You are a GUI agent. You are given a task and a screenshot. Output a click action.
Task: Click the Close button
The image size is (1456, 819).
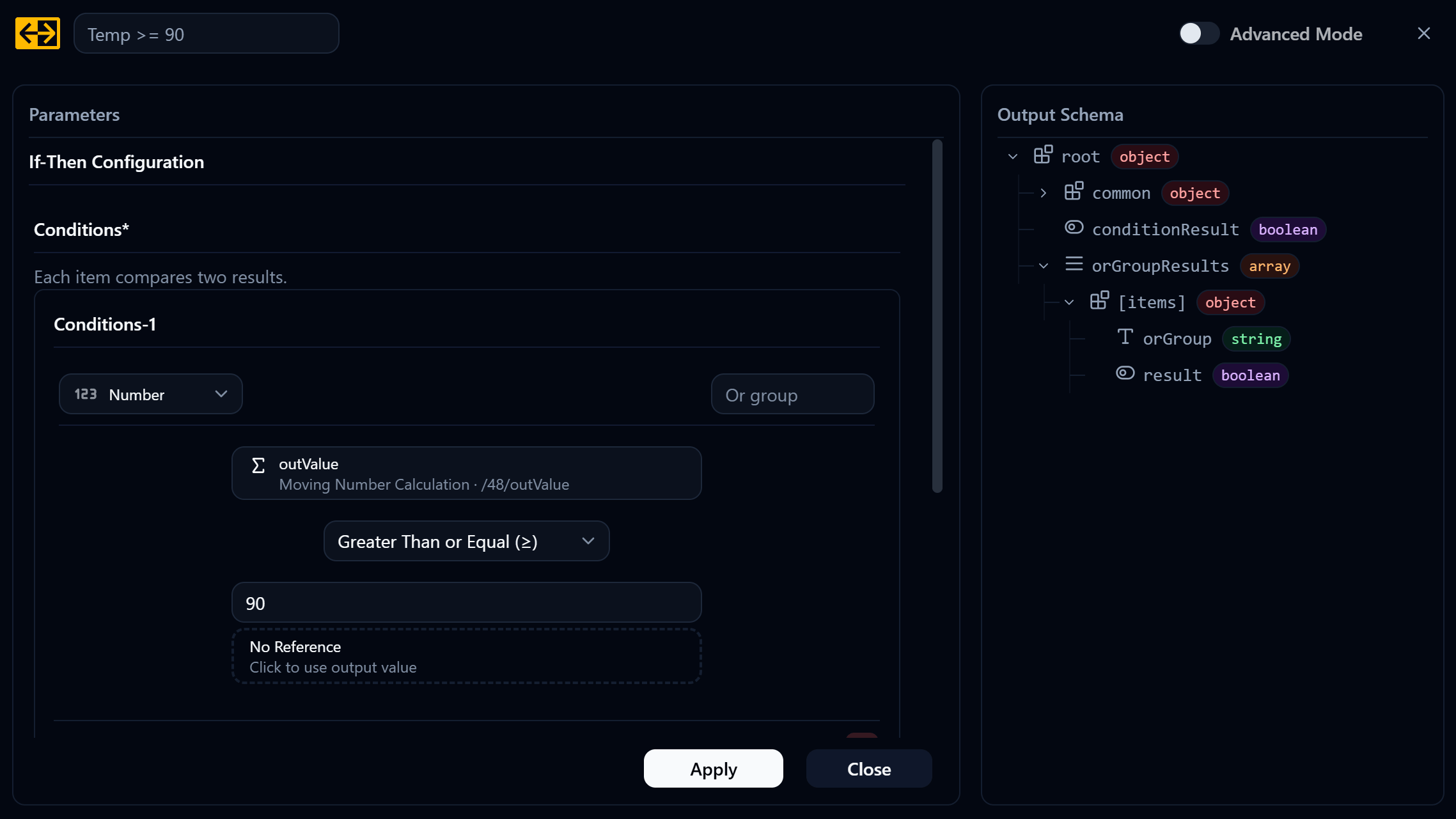869,769
